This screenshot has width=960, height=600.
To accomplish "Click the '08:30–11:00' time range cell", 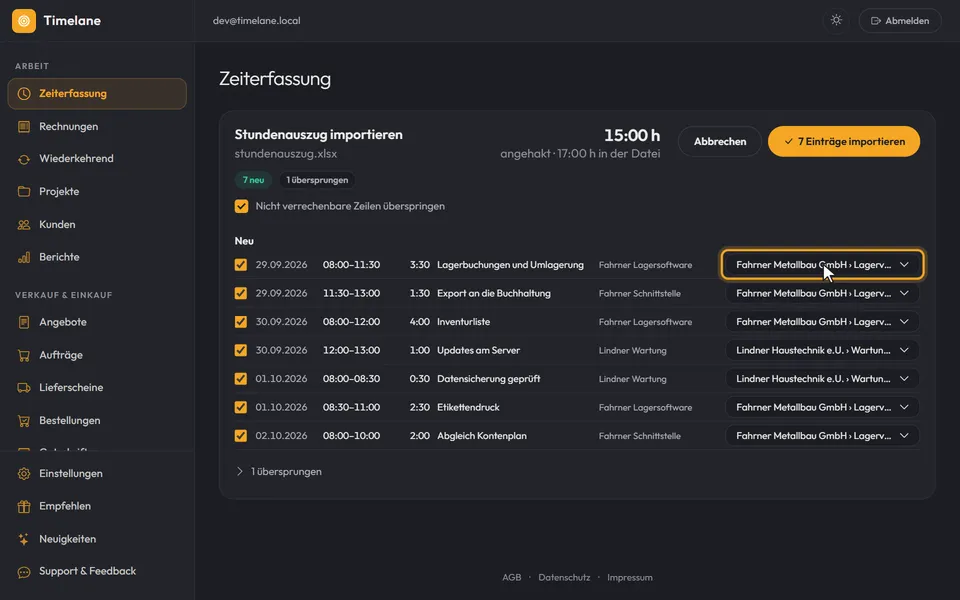I will tap(351, 407).
